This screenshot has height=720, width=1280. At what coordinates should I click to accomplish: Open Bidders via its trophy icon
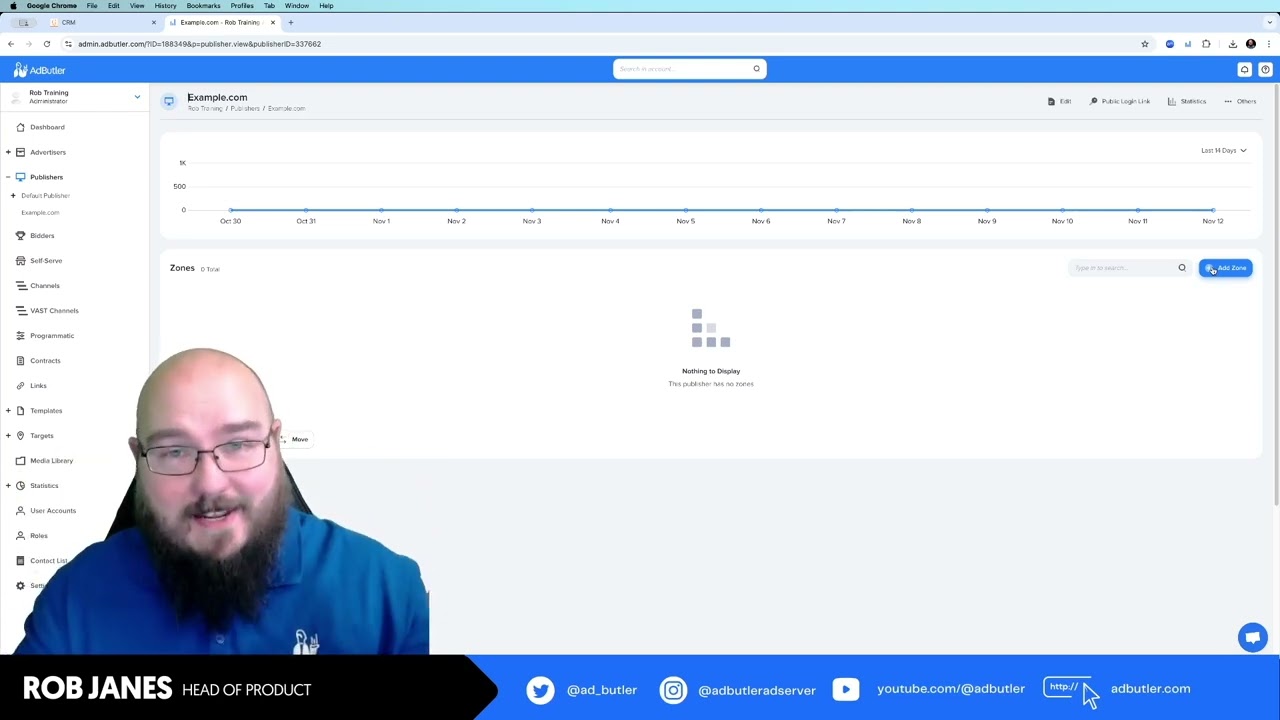pyautogui.click(x=20, y=236)
